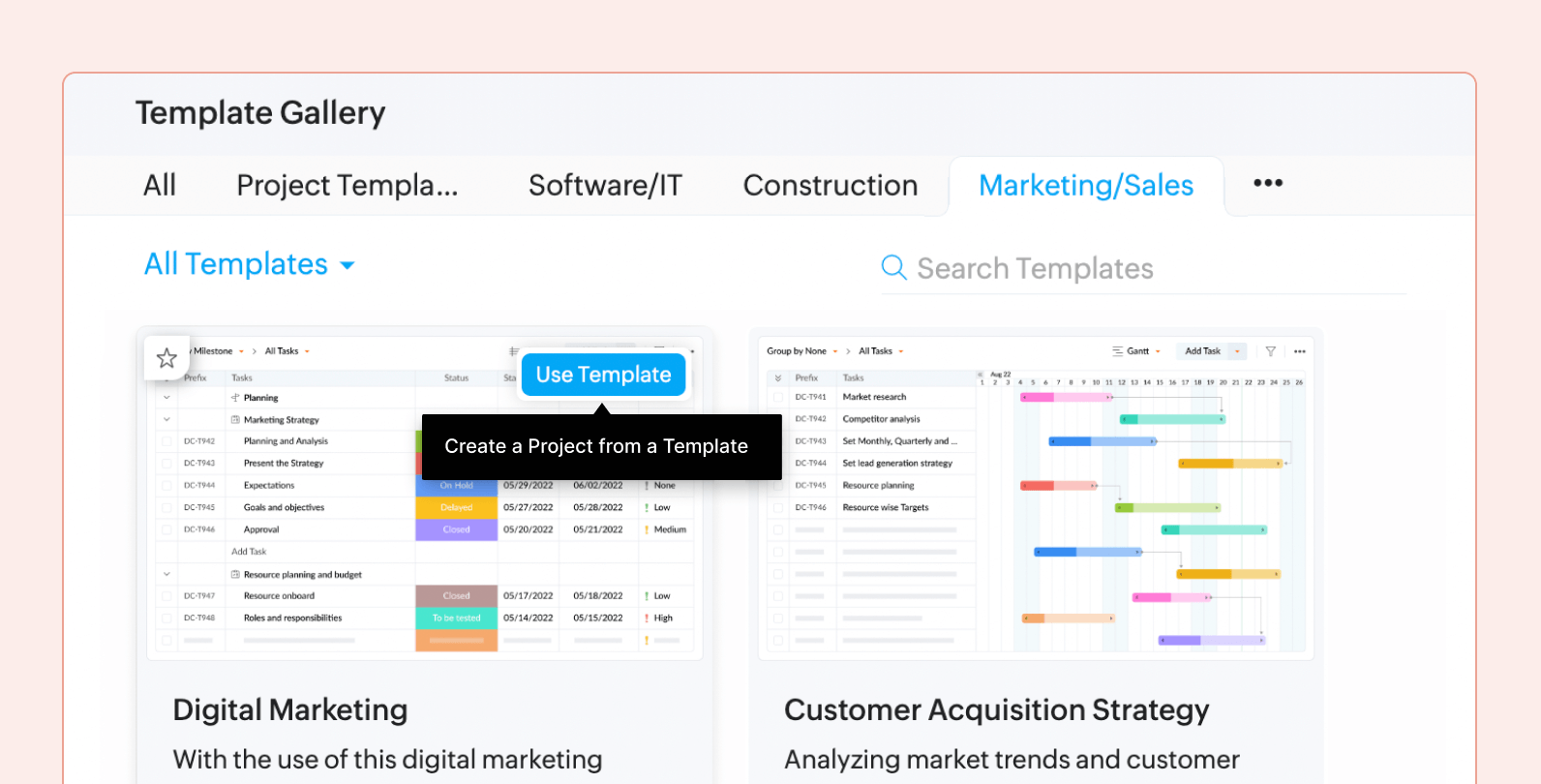Screen dimensions: 1541x784
Task: Collapse all rows using the double-chevron icon
Action: (x=778, y=377)
